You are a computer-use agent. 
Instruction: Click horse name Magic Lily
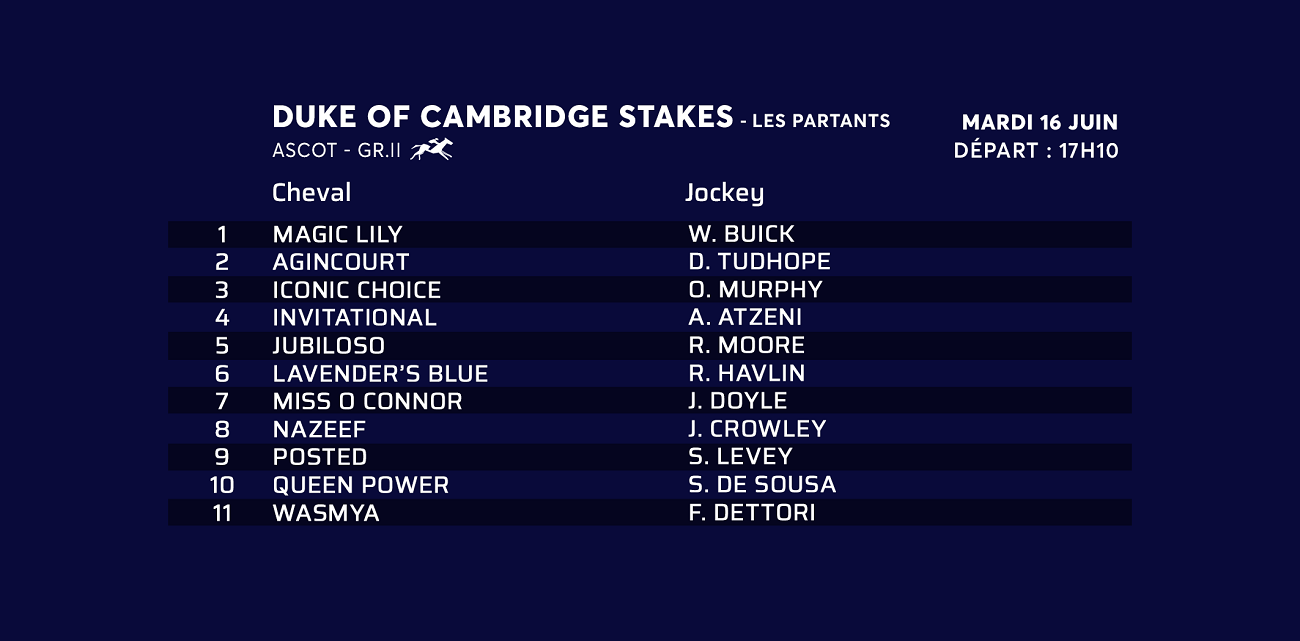click(x=337, y=235)
